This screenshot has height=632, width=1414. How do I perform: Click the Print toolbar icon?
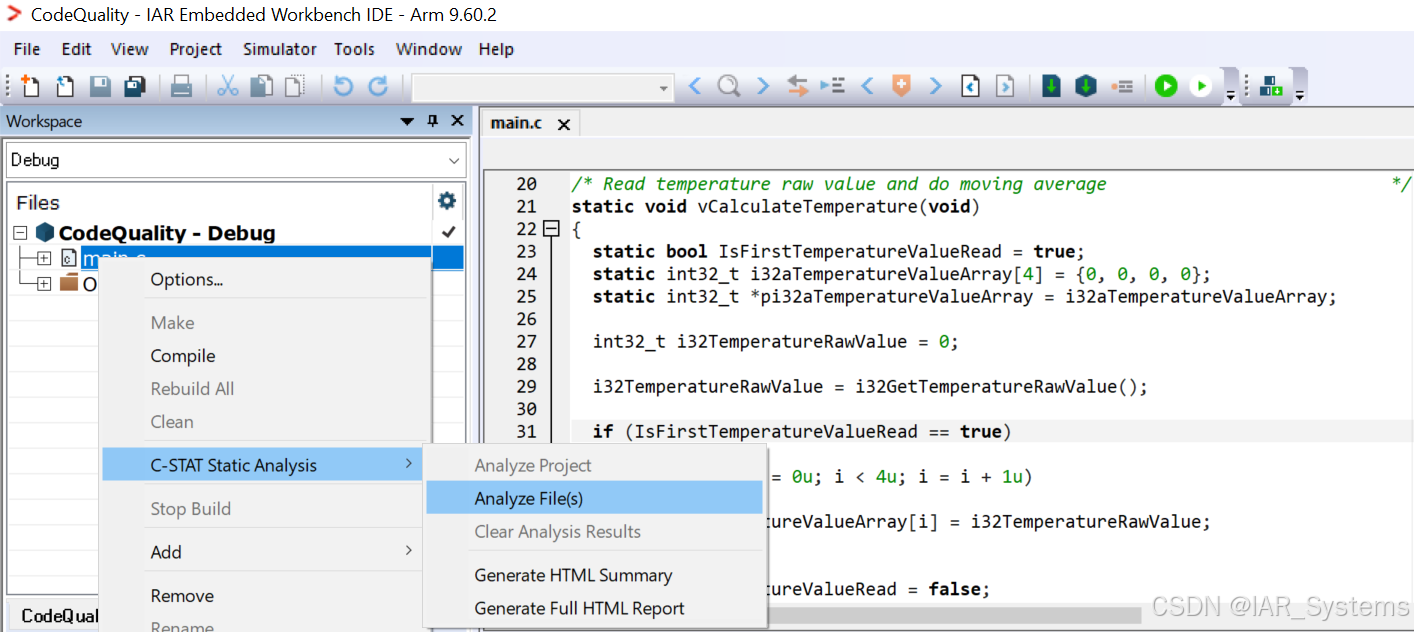[181, 87]
